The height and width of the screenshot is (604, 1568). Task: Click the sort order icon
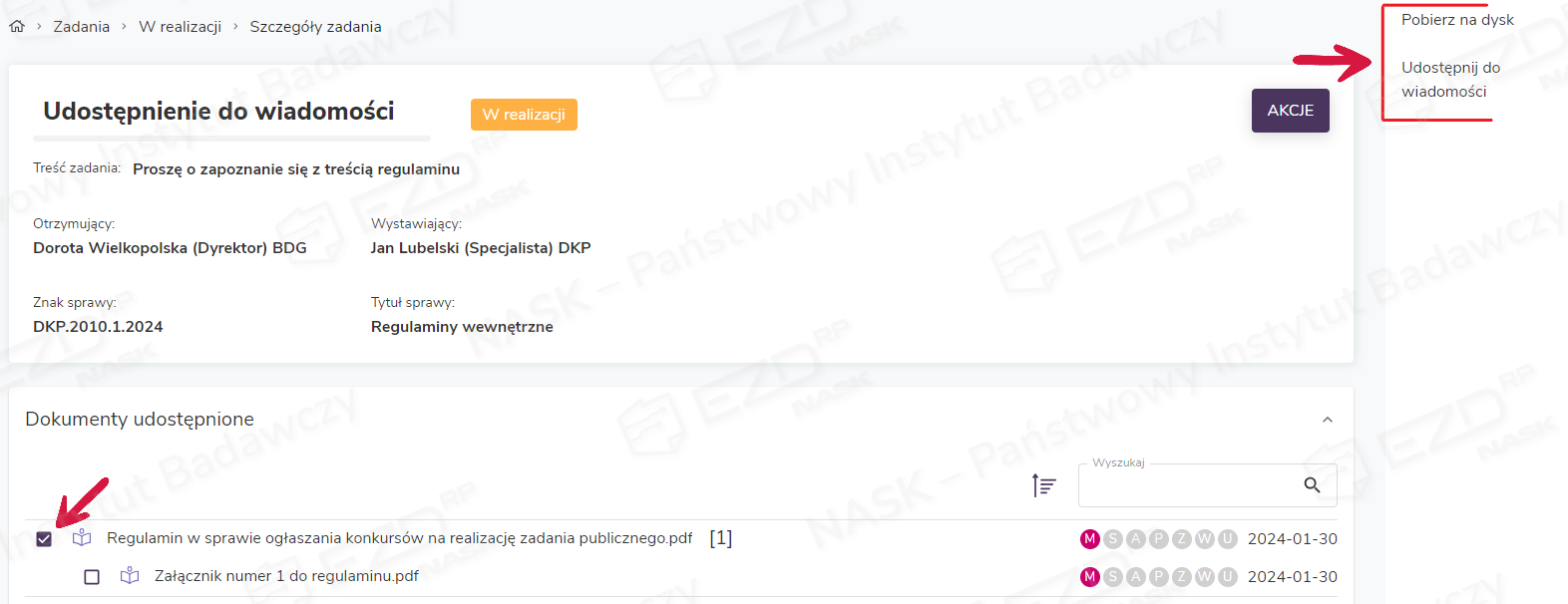point(1043,485)
